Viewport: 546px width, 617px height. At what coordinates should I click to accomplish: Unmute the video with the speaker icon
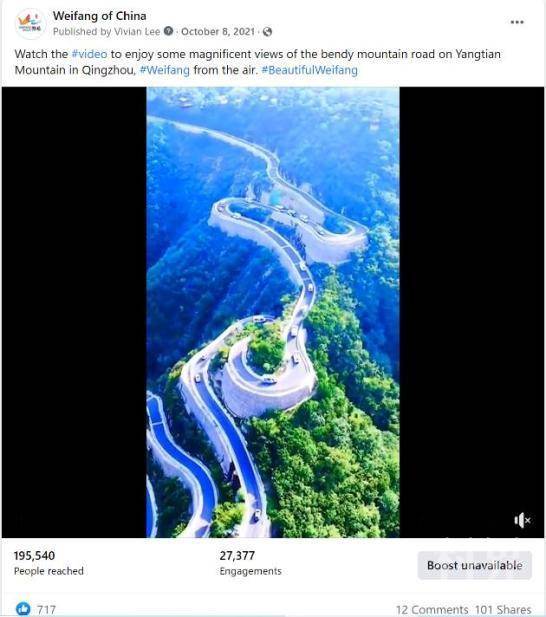(x=522, y=520)
